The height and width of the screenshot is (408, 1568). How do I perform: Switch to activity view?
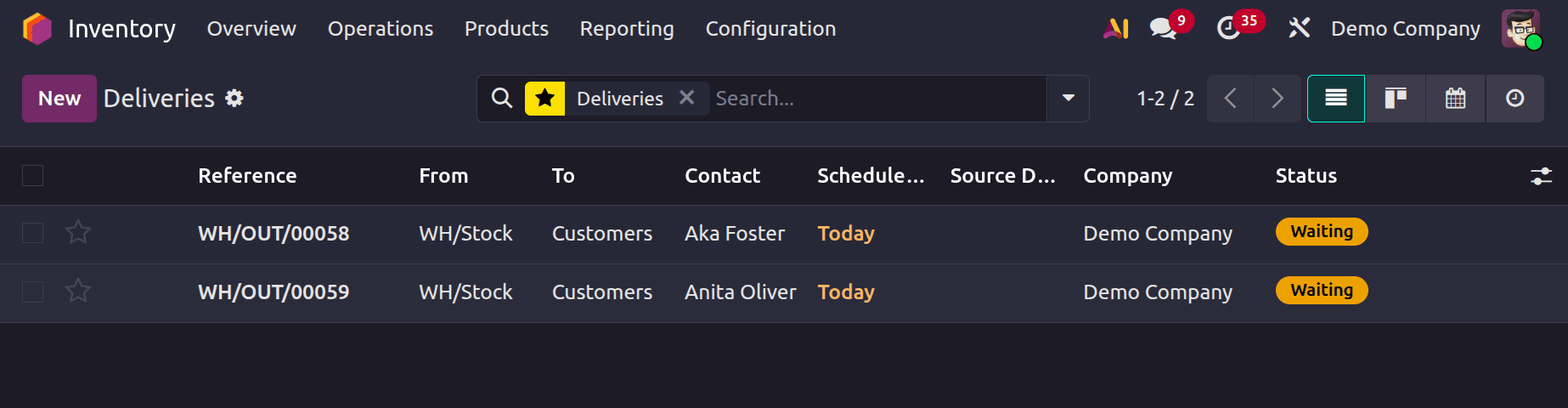click(x=1514, y=99)
